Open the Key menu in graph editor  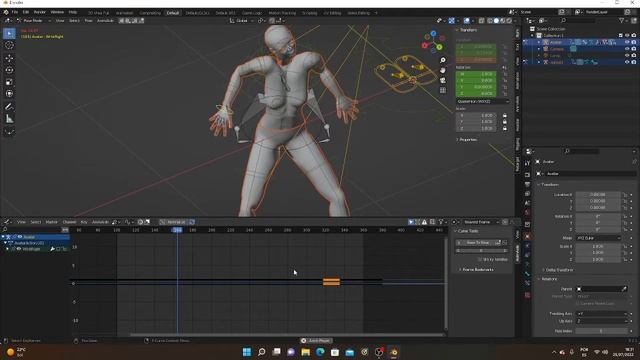click(x=84, y=222)
